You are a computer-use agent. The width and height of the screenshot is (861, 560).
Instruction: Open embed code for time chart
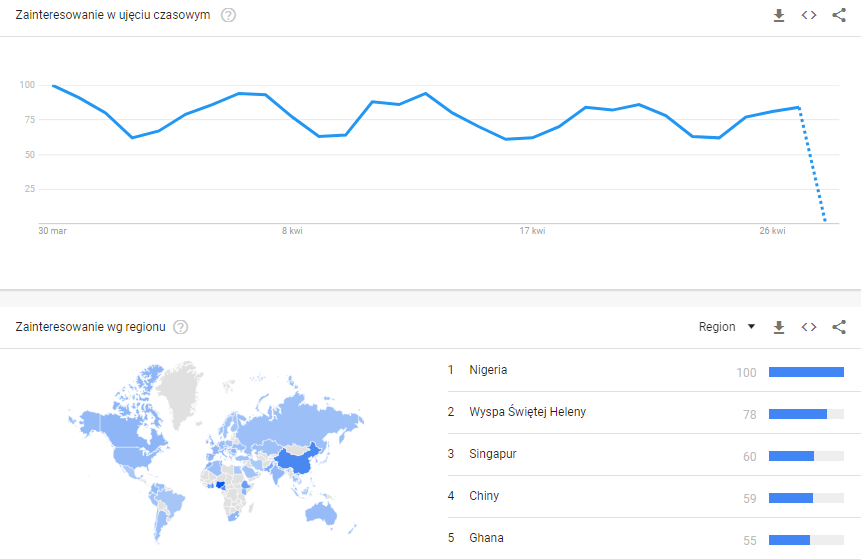click(809, 15)
